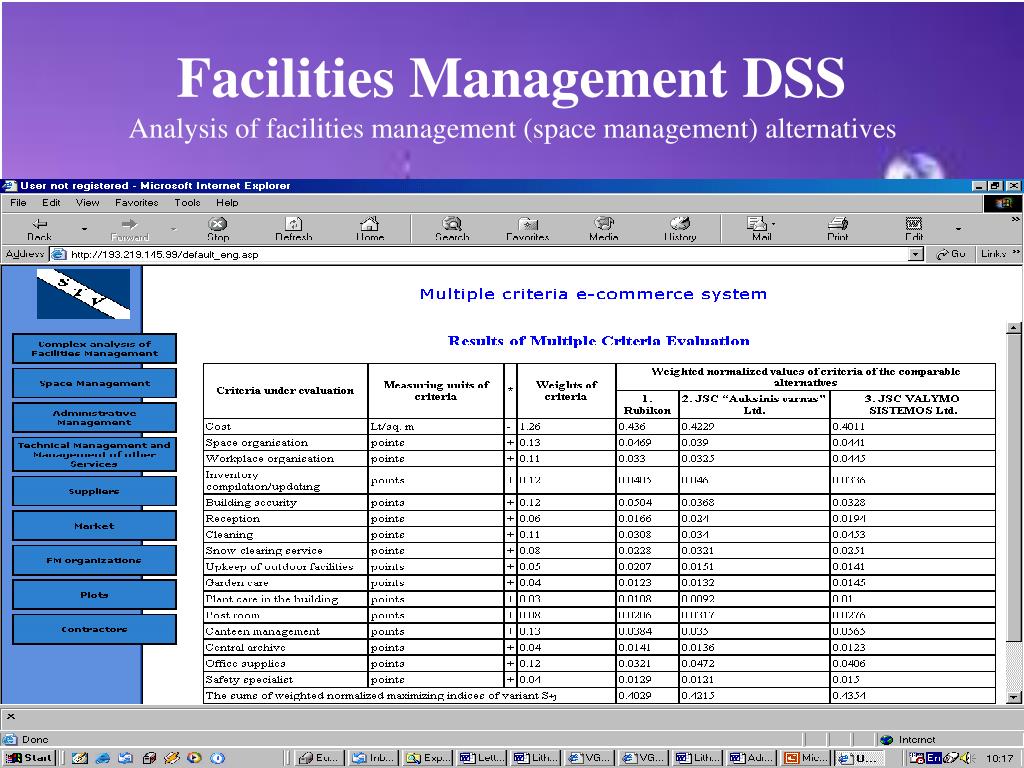The image size is (1024, 768).
Task: Open the address bar dropdown arrow
Action: pyautogui.click(x=916, y=254)
